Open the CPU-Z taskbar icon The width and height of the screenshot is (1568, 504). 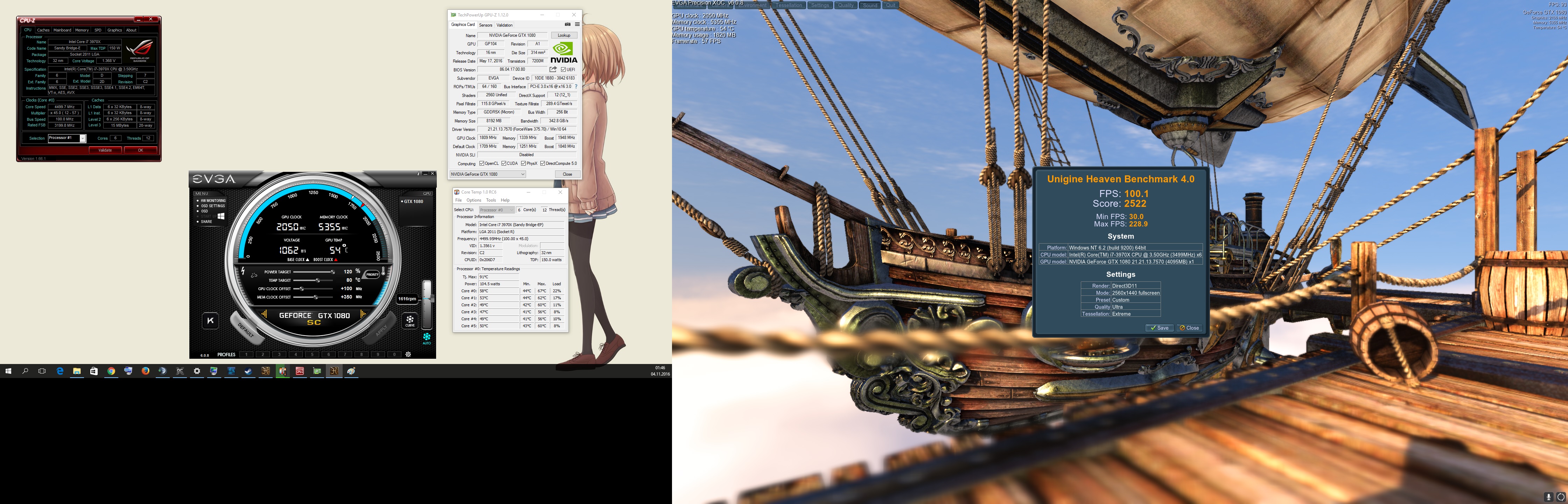click(300, 371)
